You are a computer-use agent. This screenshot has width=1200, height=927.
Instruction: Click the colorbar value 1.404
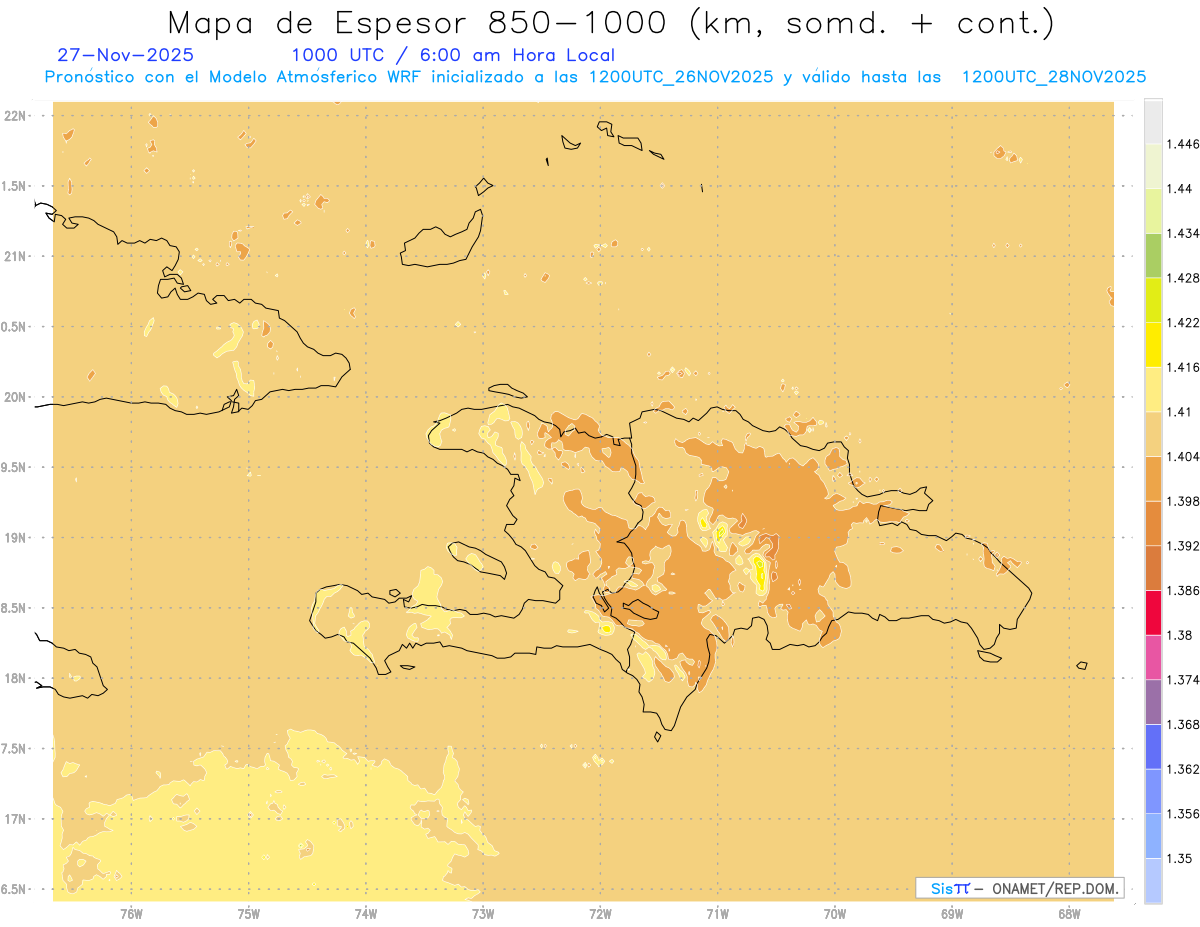point(1182,456)
